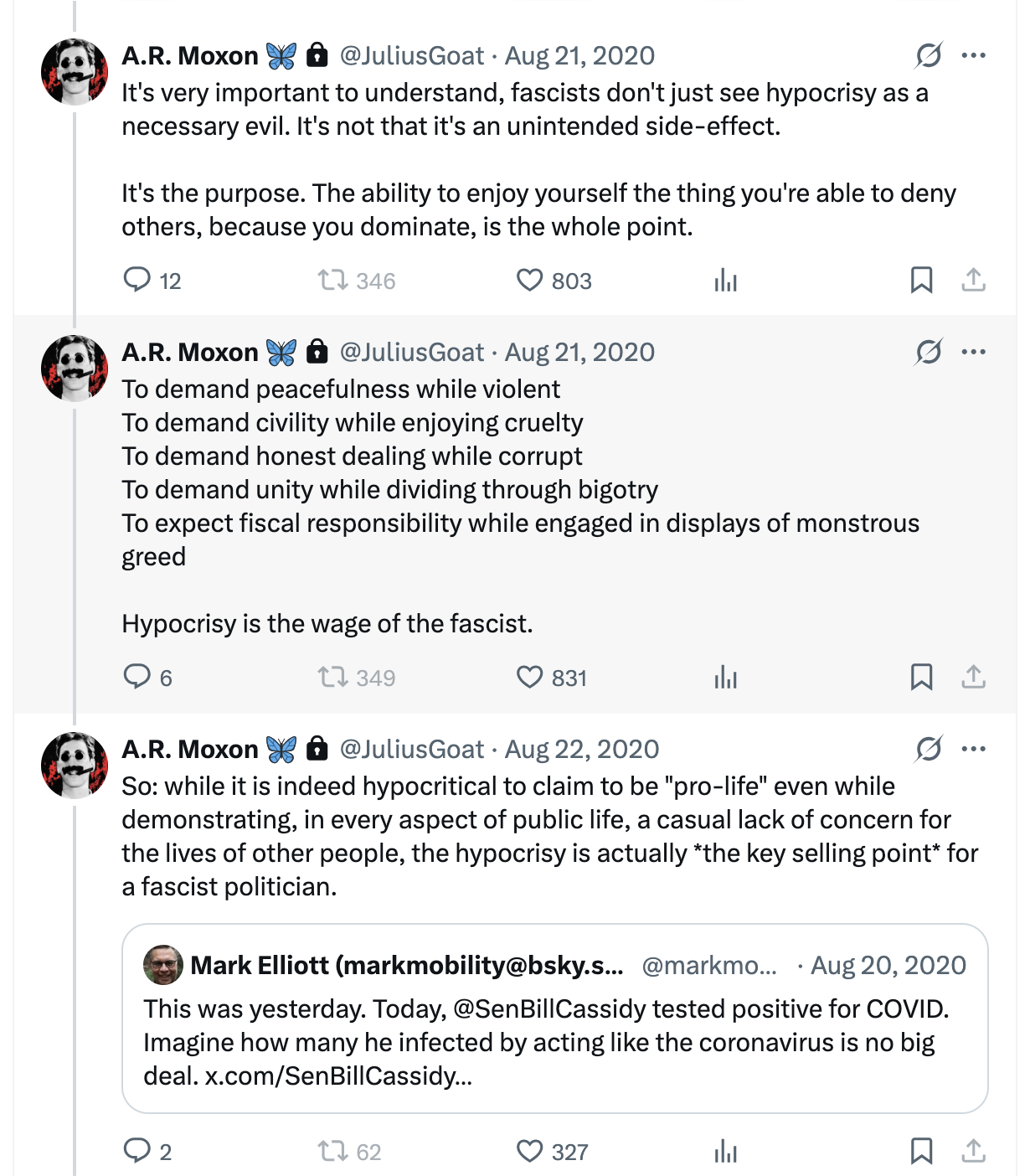This screenshot has width=1030, height=1176.
Task: Reply to the "very important to understand" tweet
Action: [136, 280]
